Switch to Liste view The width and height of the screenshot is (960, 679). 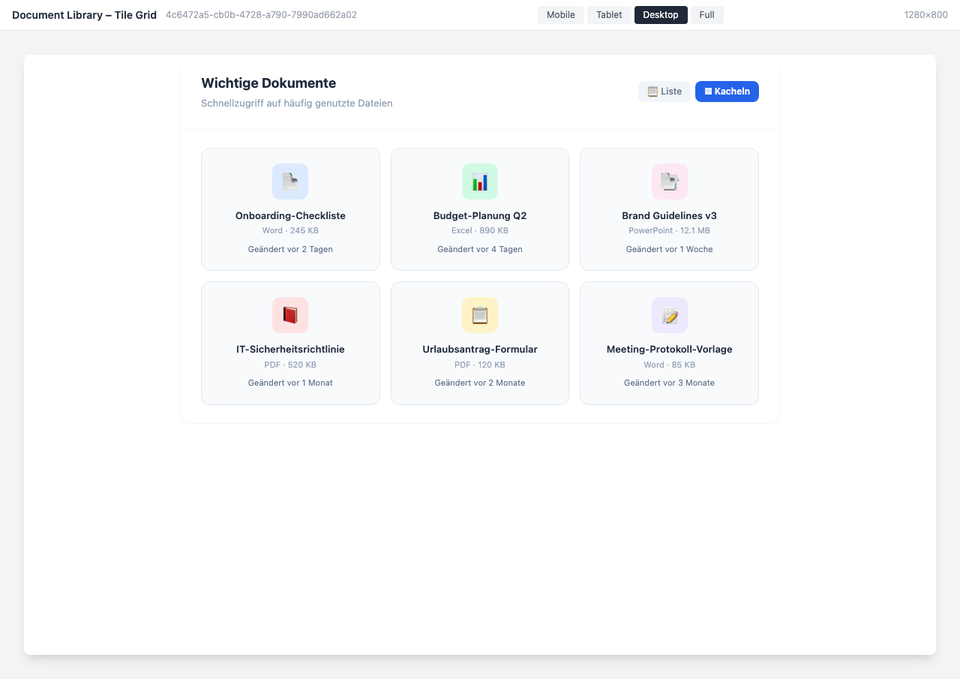point(664,91)
